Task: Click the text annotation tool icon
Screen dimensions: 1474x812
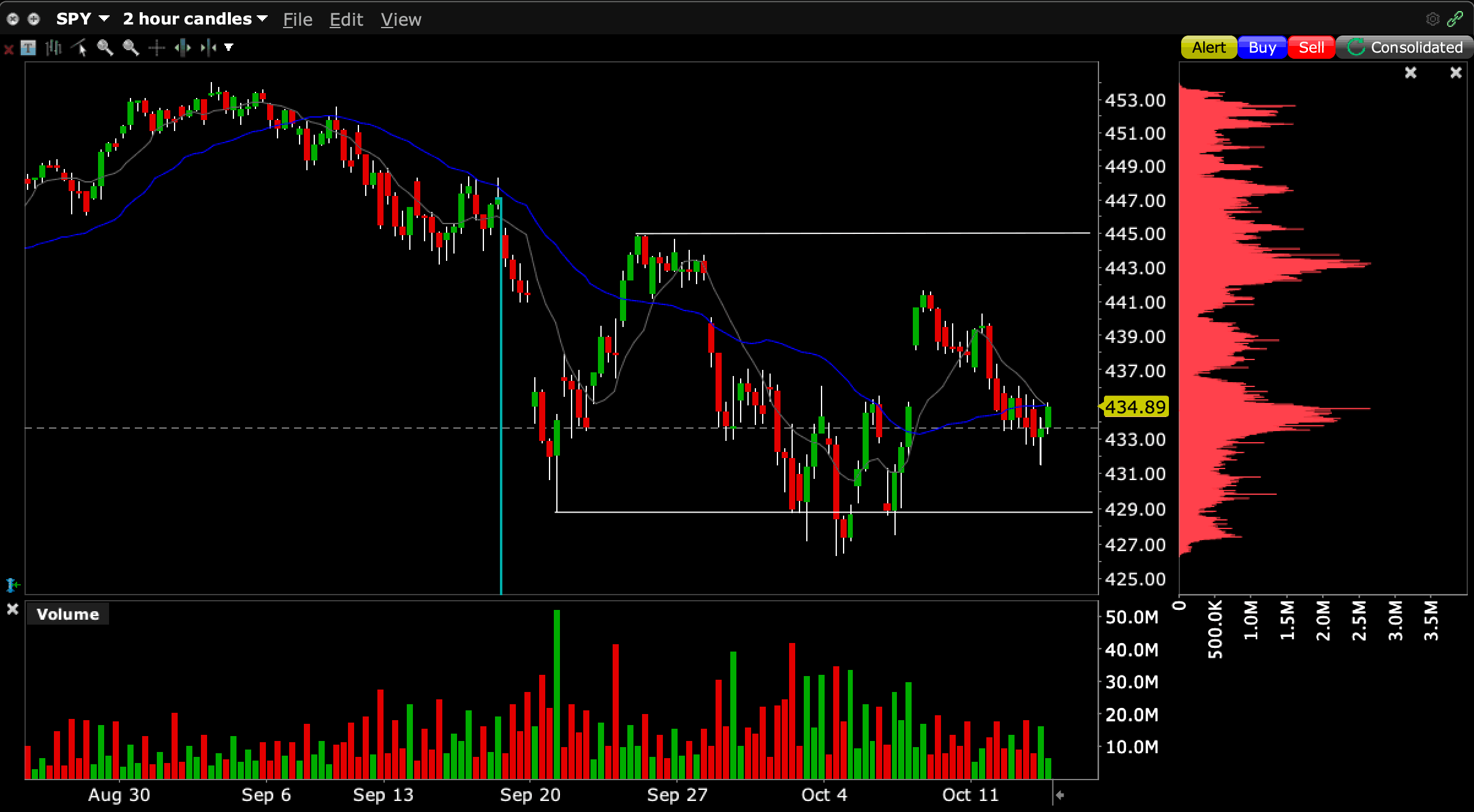Action: 28,48
